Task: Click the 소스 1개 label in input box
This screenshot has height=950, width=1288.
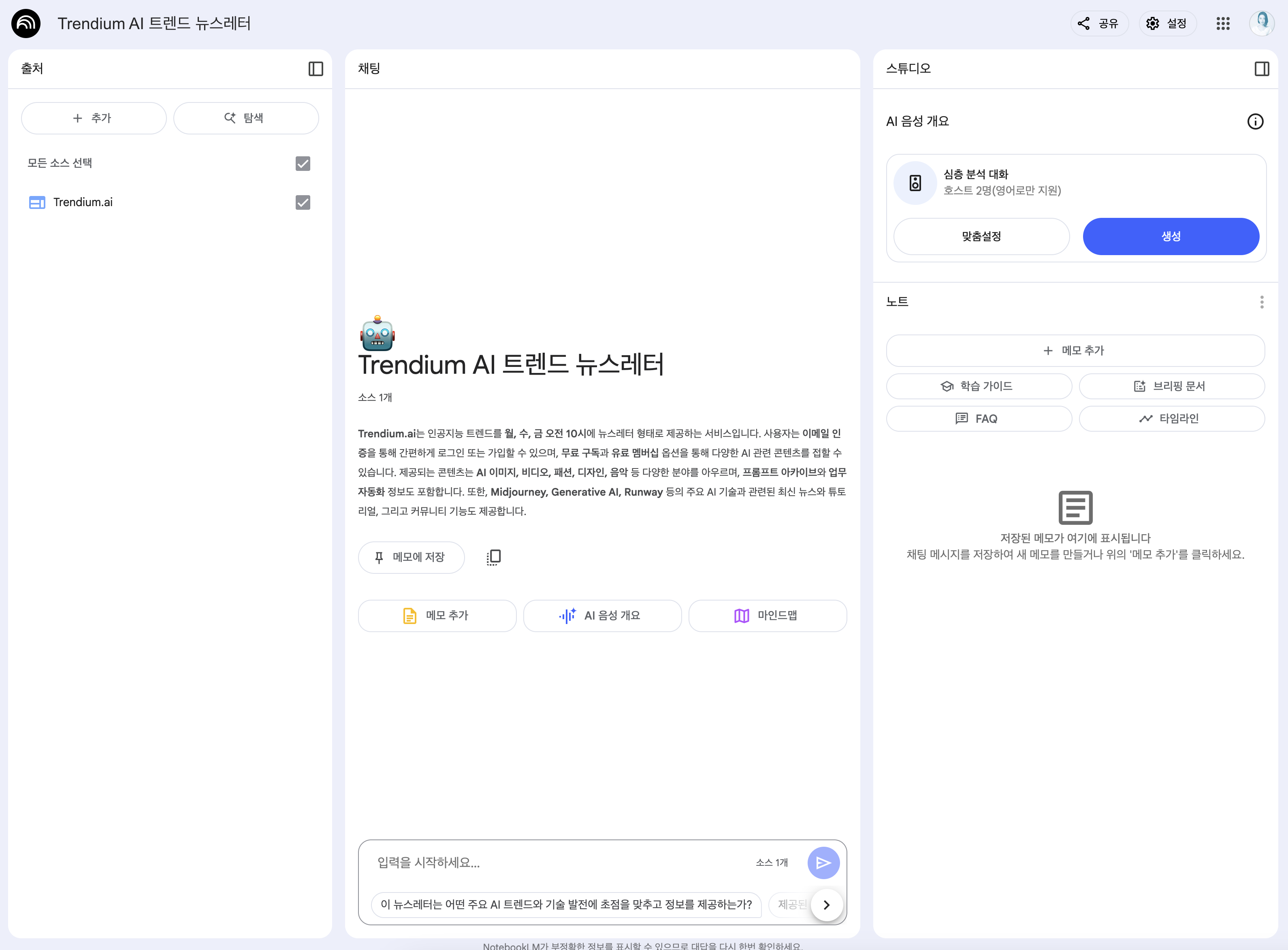Action: (x=772, y=863)
